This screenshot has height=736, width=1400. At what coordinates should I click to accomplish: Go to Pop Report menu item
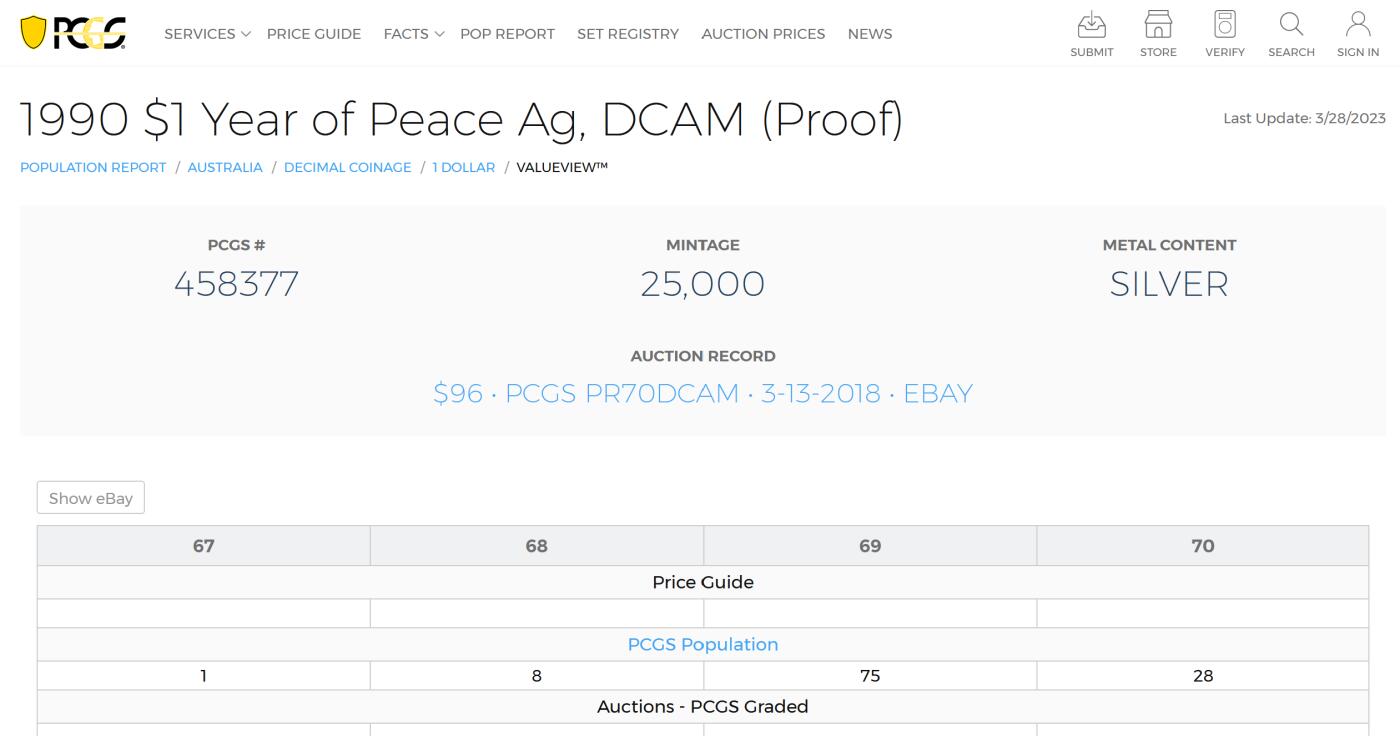pos(507,34)
